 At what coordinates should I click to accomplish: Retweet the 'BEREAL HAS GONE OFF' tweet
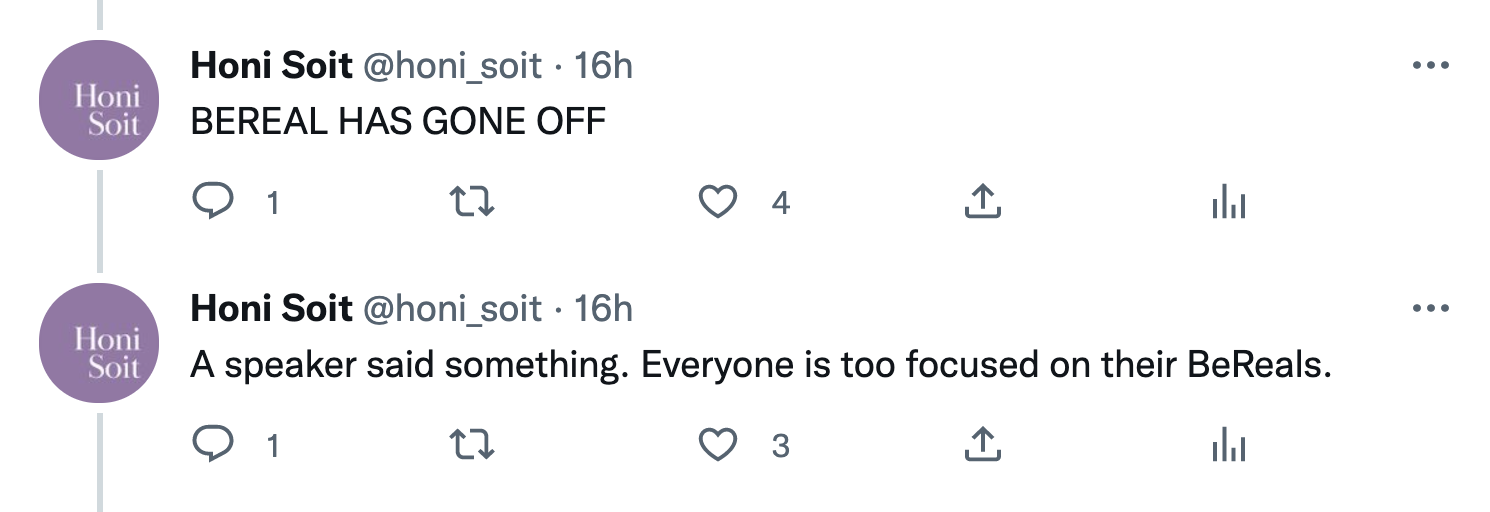472,203
